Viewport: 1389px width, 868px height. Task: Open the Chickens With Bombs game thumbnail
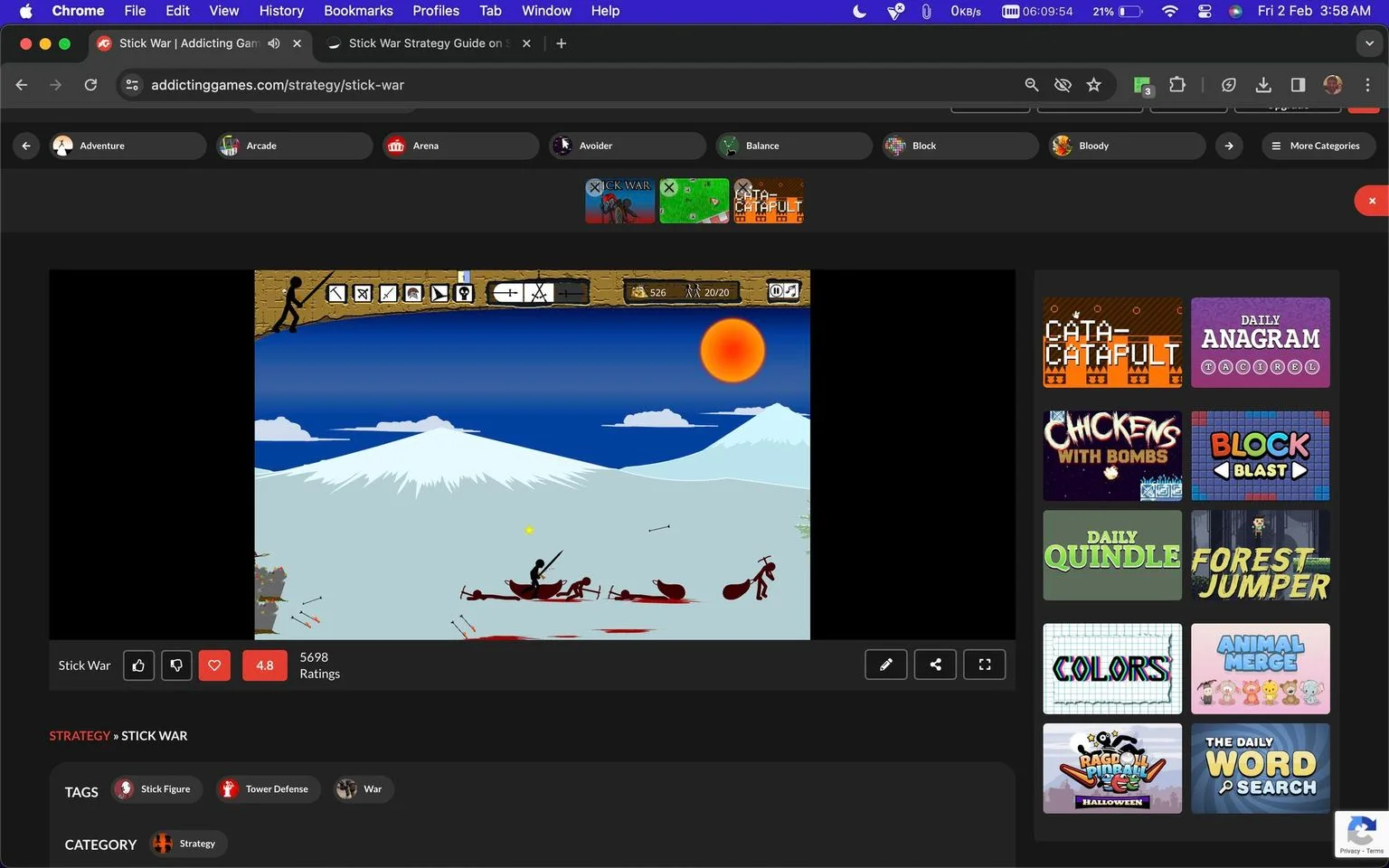(1112, 456)
